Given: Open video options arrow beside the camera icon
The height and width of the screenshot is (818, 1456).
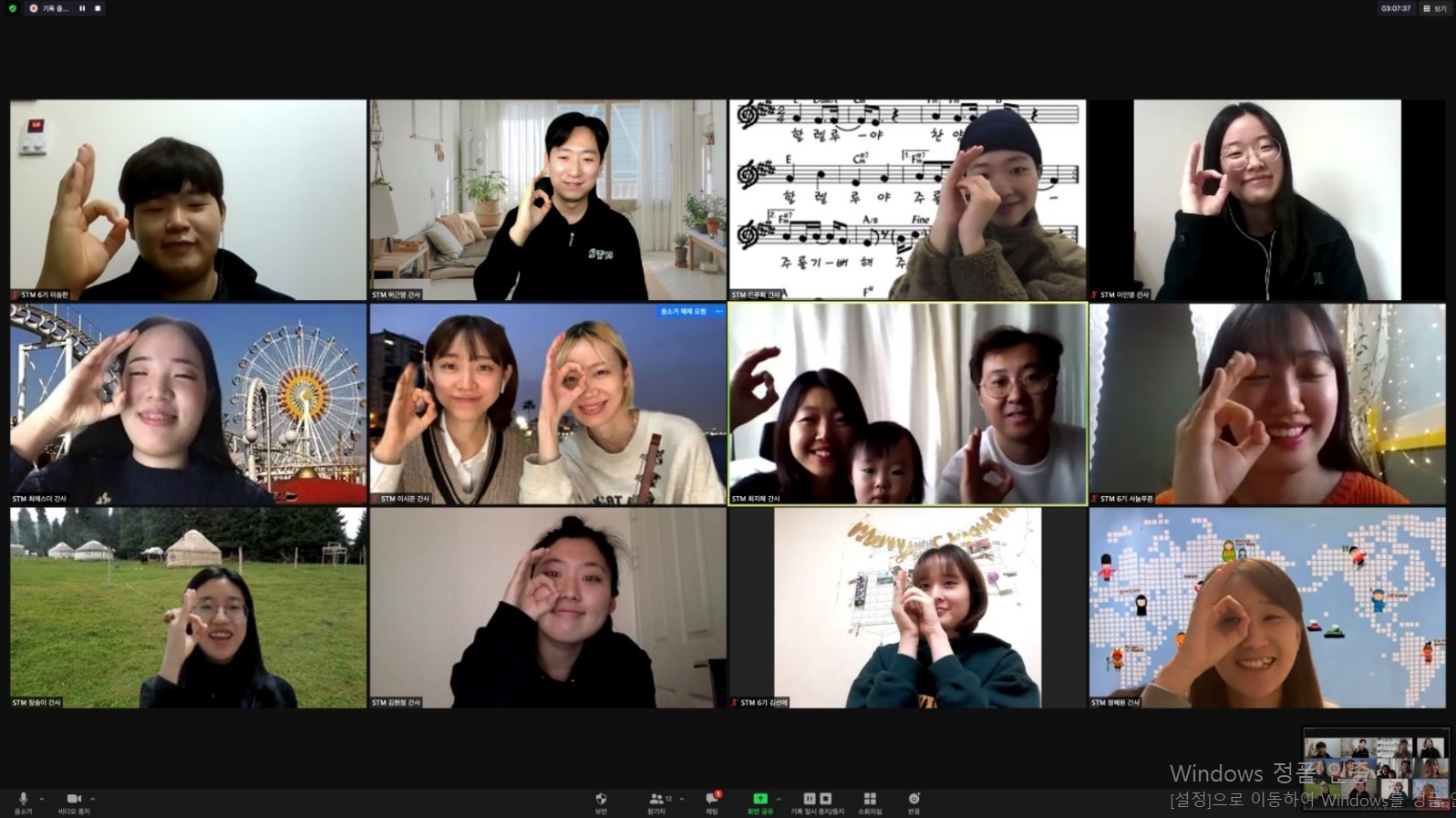Looking at the screenshot, I should pos(92,799).
